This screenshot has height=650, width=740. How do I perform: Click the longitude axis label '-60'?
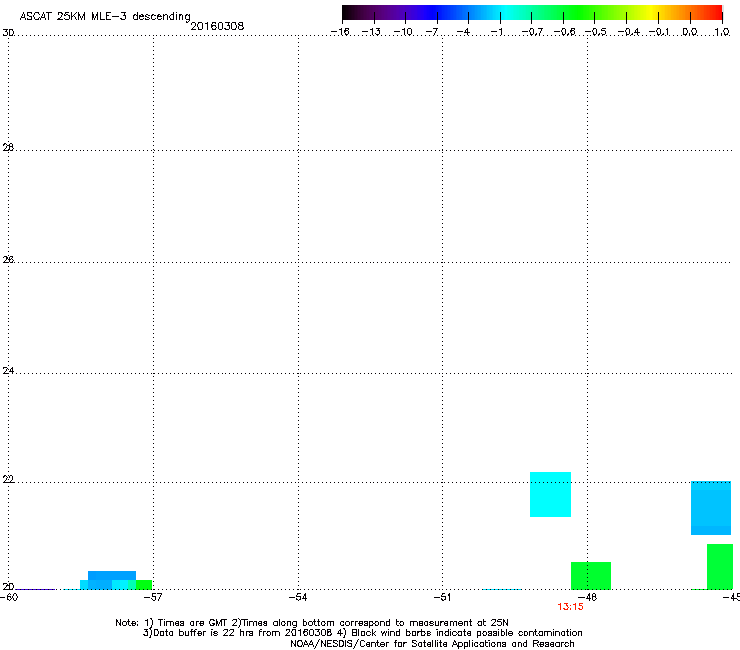point(9,597)
